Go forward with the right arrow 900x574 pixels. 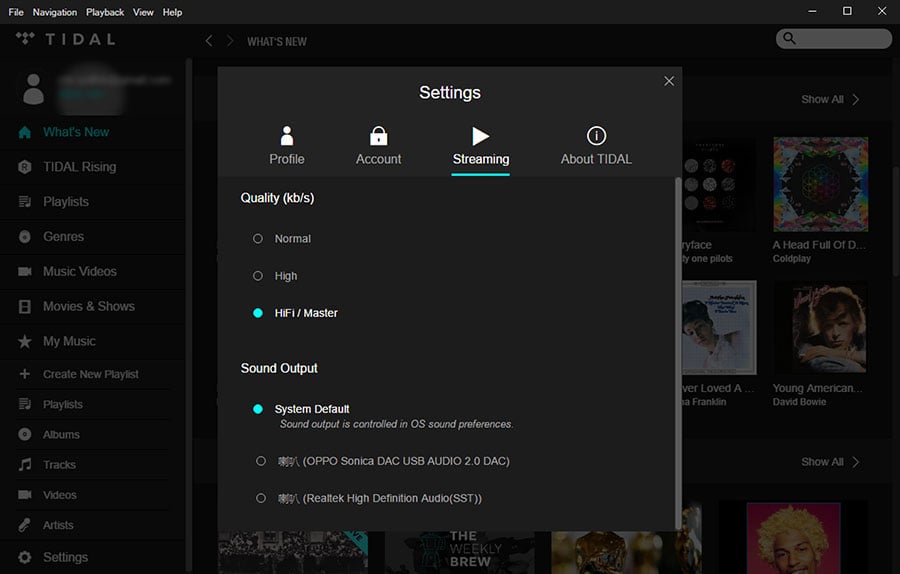(x=230, y=41)
